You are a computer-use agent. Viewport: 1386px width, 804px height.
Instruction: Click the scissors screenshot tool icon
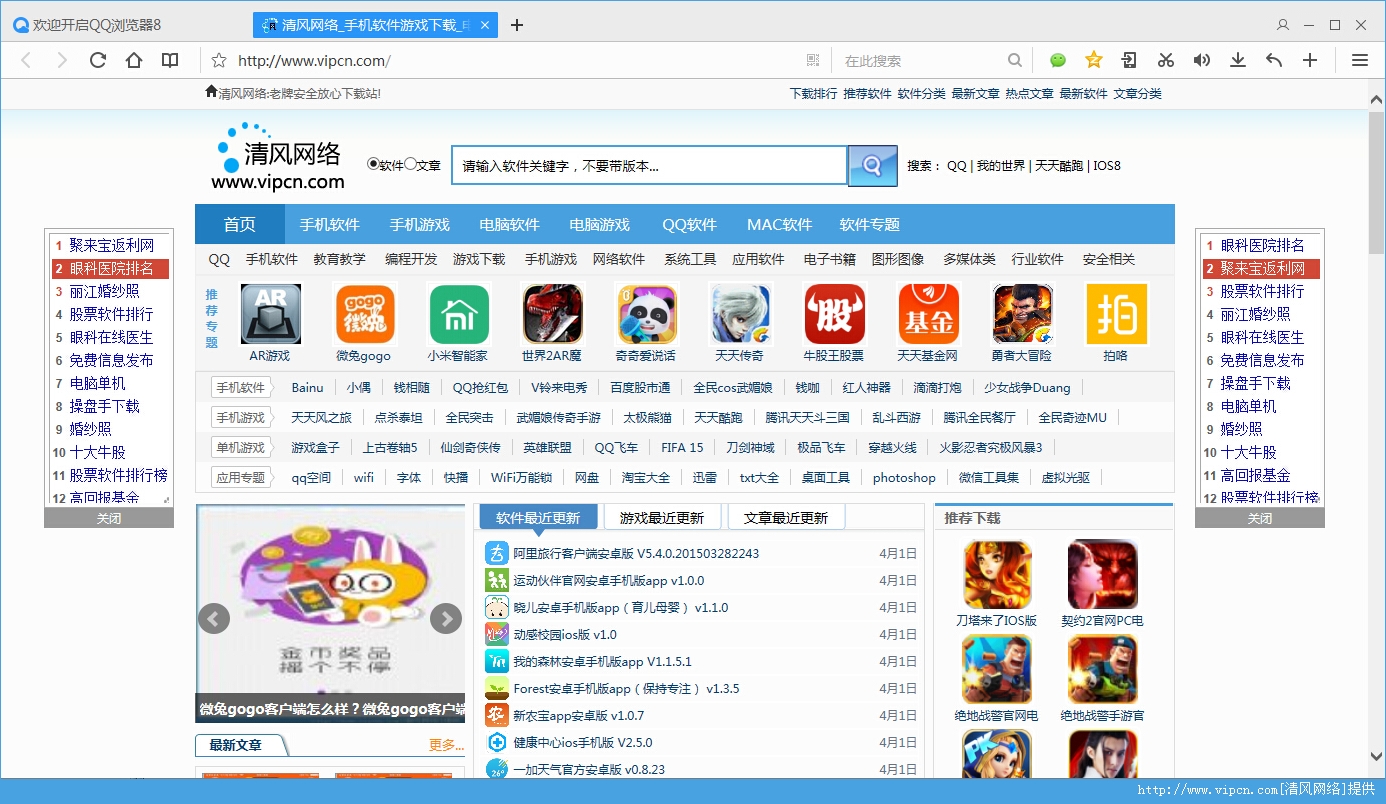[1166, 60]
